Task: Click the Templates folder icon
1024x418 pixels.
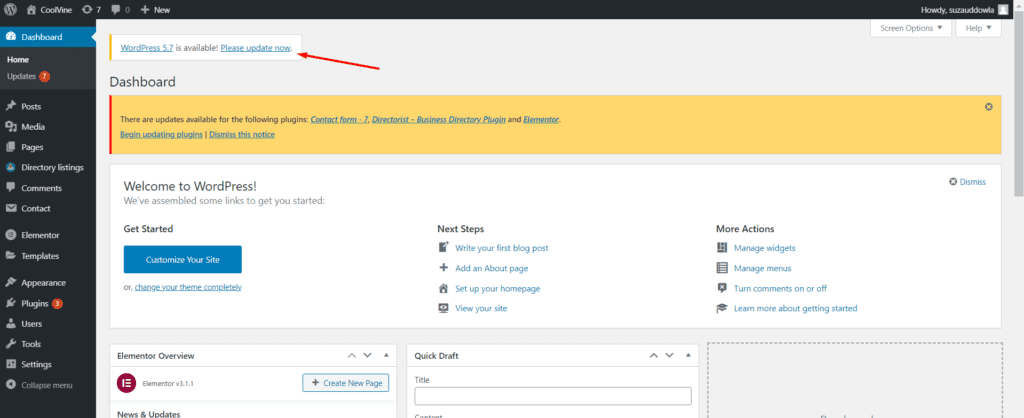Action: [x=11, y=256]
